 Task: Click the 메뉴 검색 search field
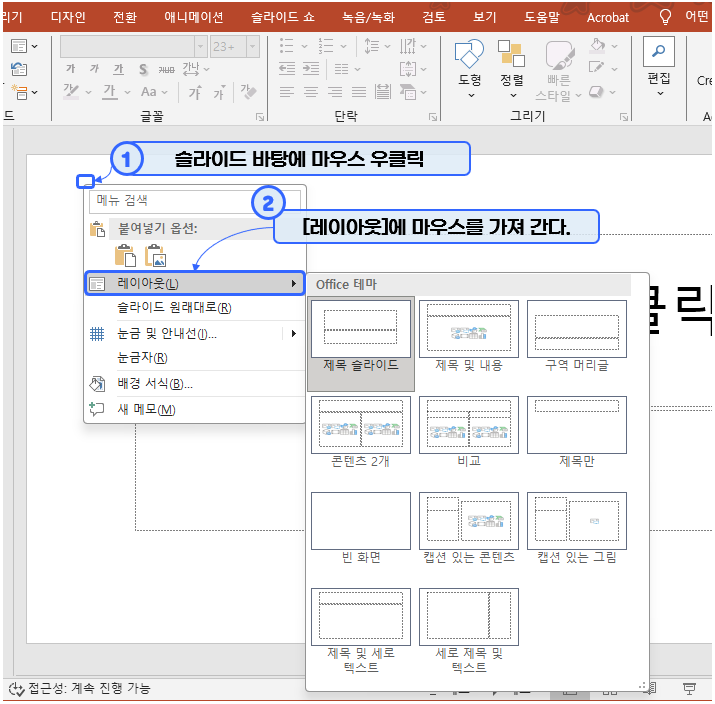pyautogui.click(x=195, y=201)
